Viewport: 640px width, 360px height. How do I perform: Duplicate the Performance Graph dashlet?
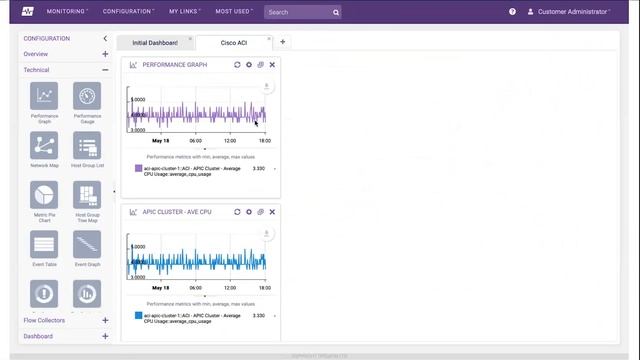tap(260, 64)
